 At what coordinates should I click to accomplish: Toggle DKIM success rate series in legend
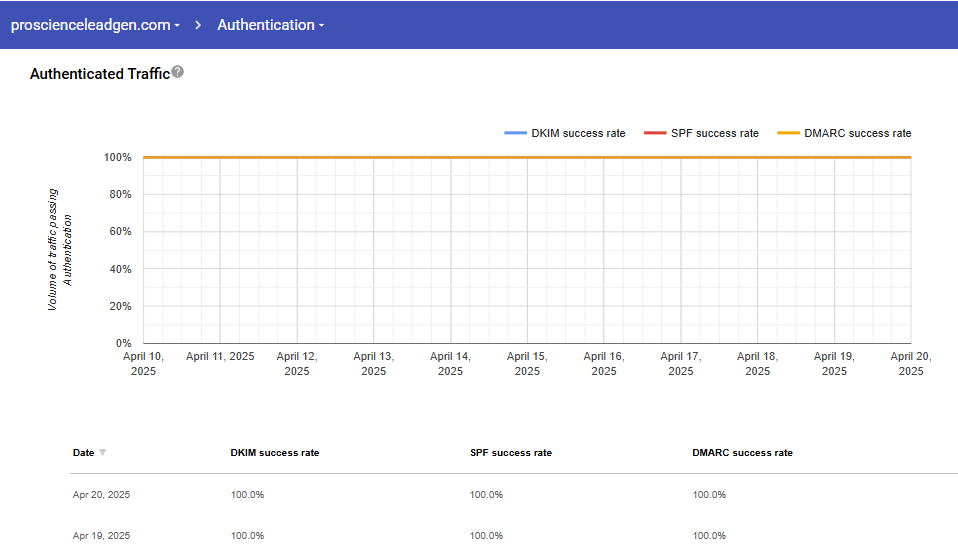[x=578, y=133]
